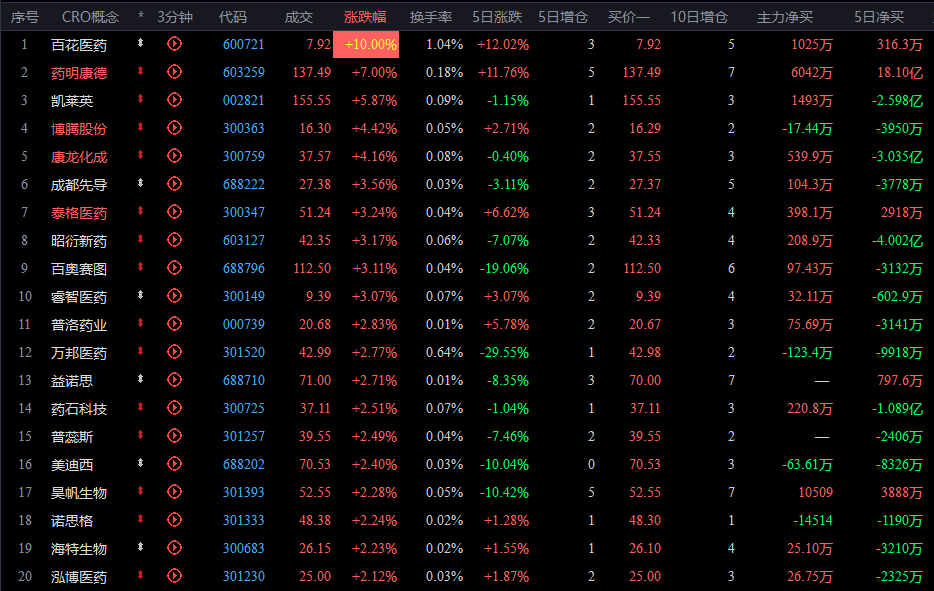Viewport: 934px width, 591px height.
Task: Open 3-minute replay icon for 成都先导
Action: [x=174, y=183]
